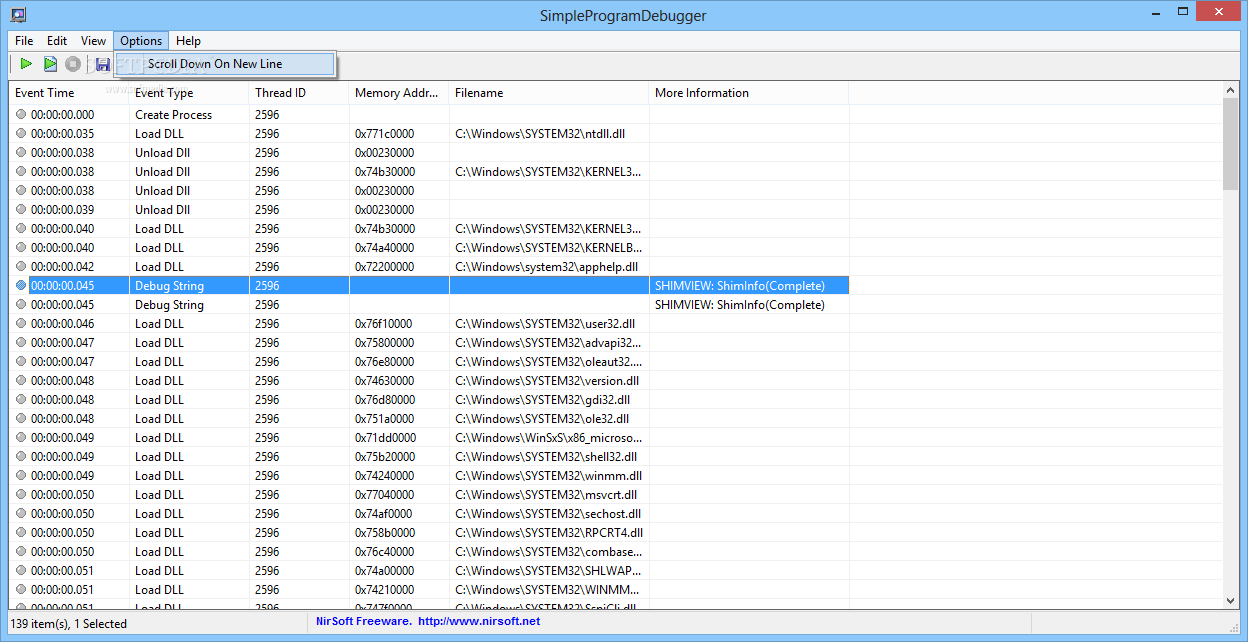
Task: Open the Help menu
Action: tap(188, 41)
